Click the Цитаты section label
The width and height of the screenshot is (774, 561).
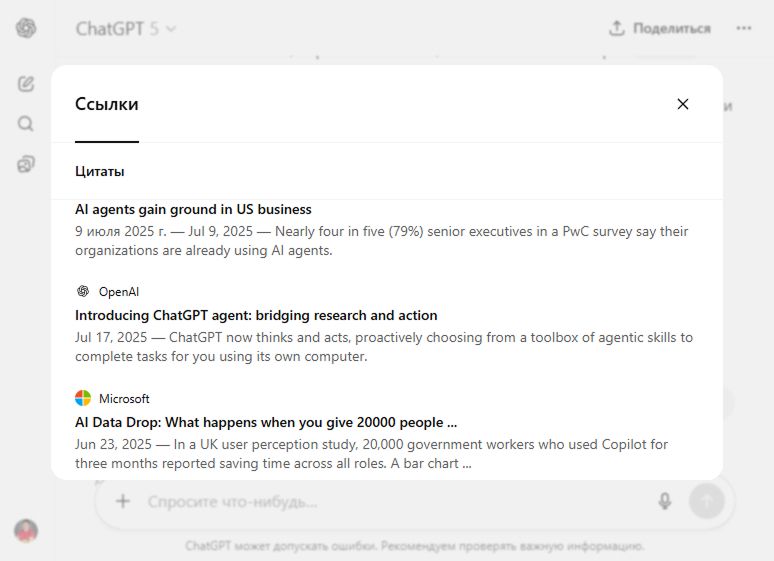pyautogui.click(x=100, y=171)
